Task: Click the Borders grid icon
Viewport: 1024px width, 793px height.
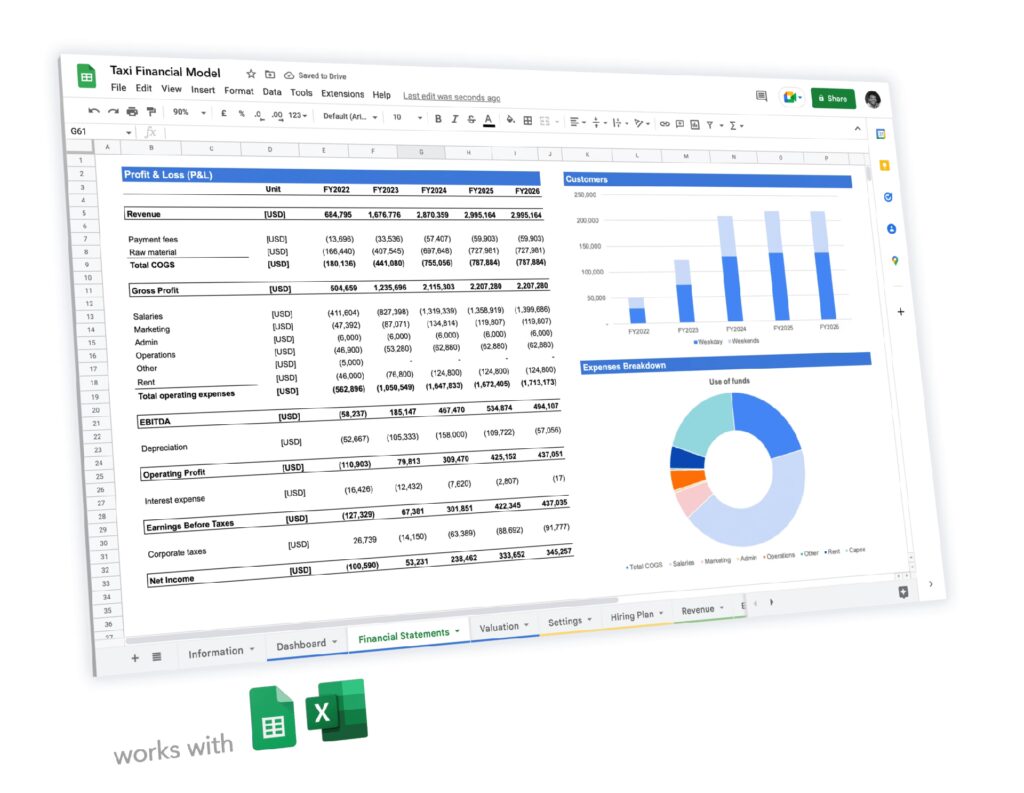Action: pos(528,120)
